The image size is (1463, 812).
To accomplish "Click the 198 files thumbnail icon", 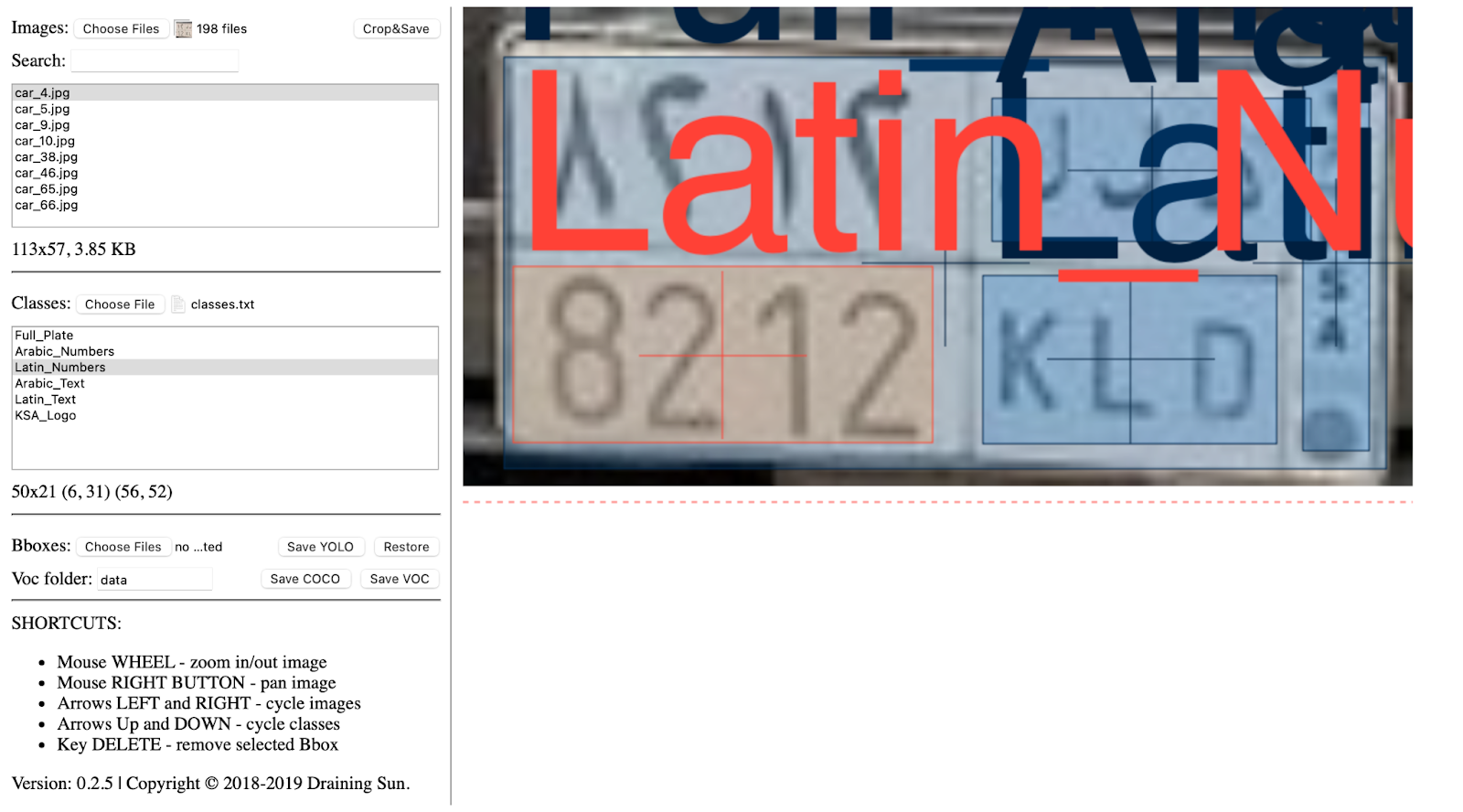I will point(183,29).
